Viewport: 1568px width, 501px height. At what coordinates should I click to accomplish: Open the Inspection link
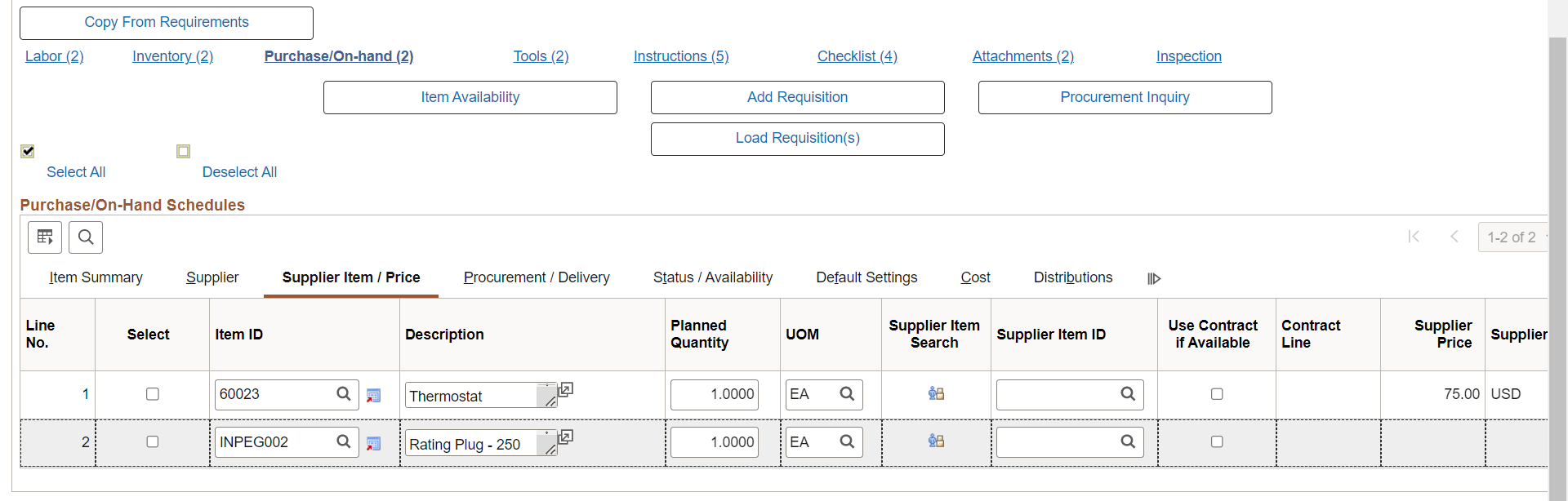click(1188, 56)
